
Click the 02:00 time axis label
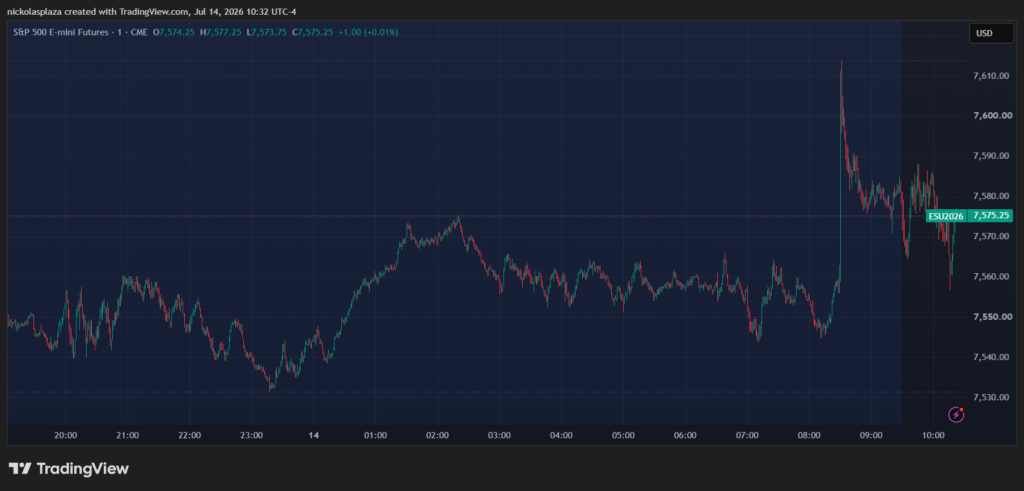[438, 436]
